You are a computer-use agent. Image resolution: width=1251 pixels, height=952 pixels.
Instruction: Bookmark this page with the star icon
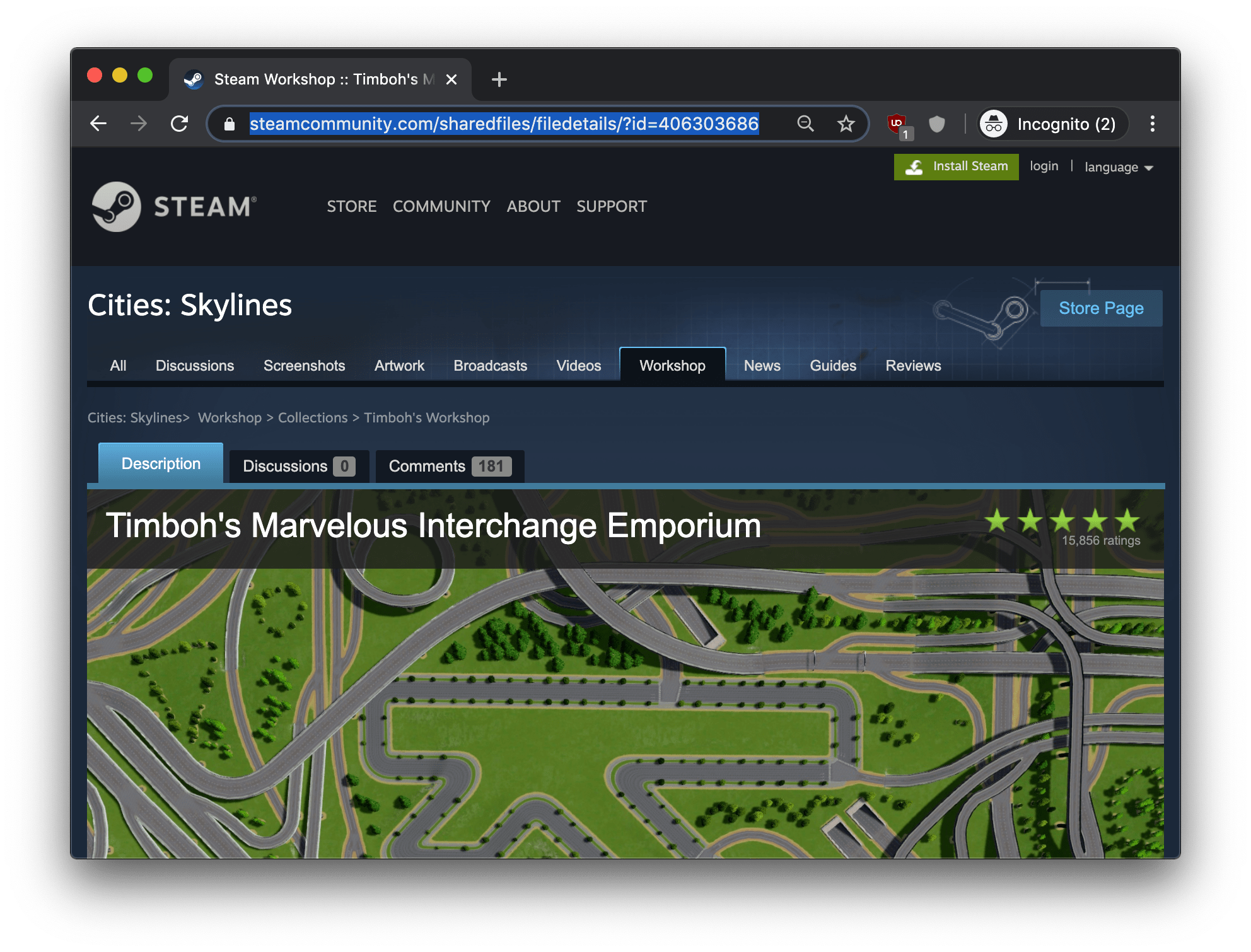click(x=846, y=124)
